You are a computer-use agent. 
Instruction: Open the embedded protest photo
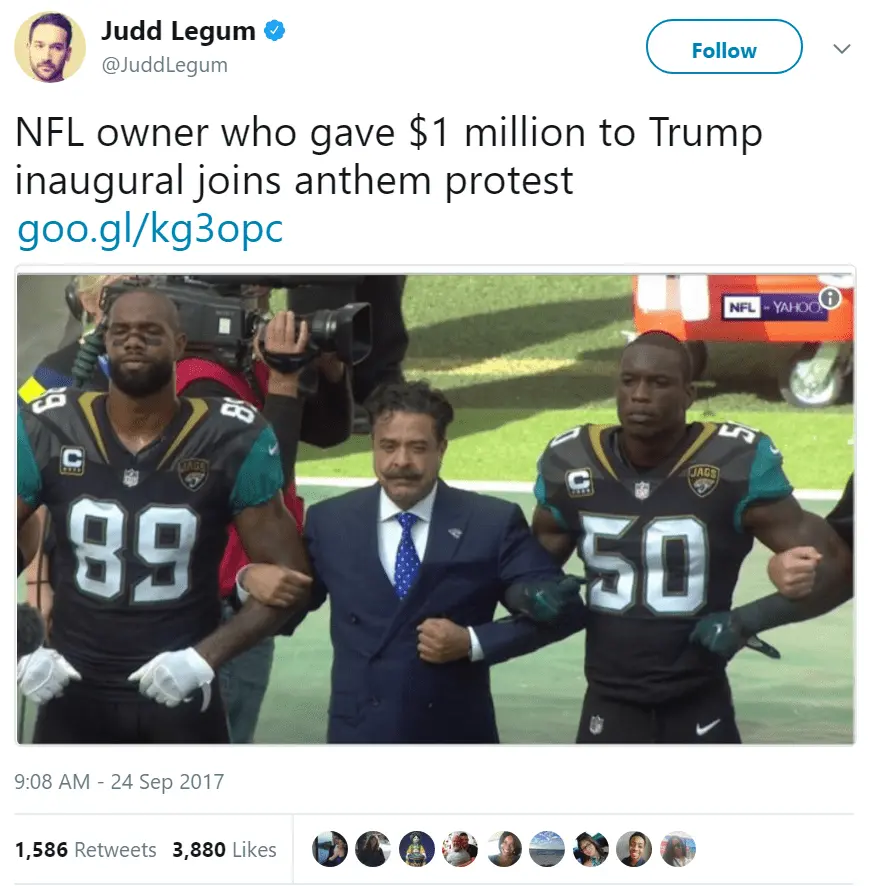(435, 509)
